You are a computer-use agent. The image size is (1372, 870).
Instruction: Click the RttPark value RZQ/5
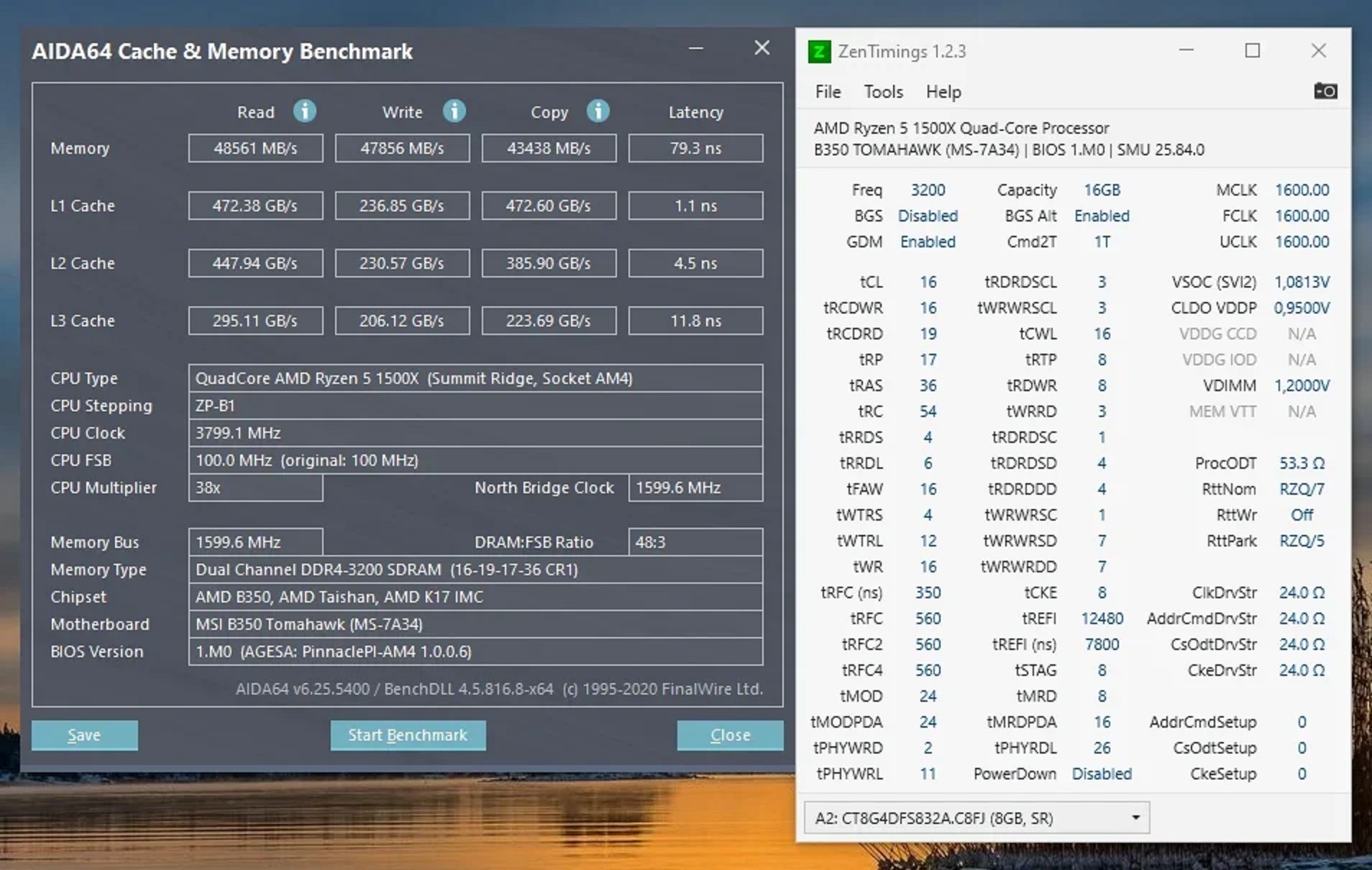1302,541
